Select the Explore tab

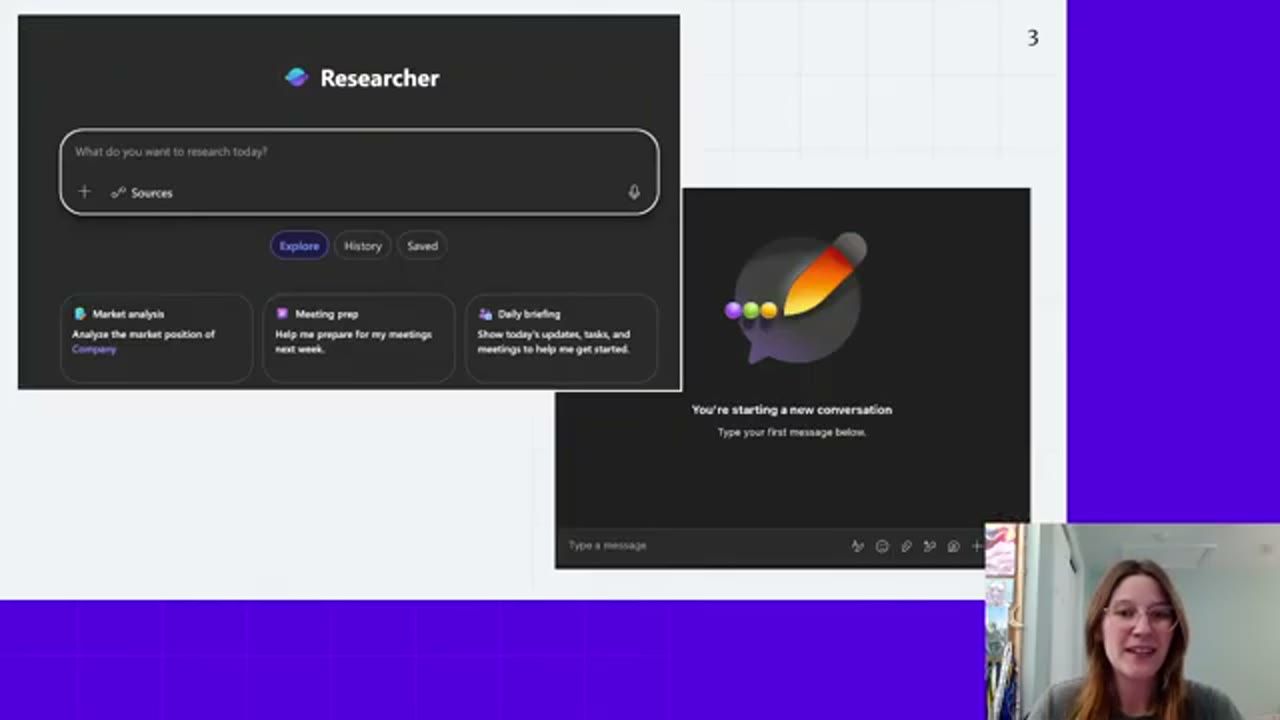tap(299, 246)
